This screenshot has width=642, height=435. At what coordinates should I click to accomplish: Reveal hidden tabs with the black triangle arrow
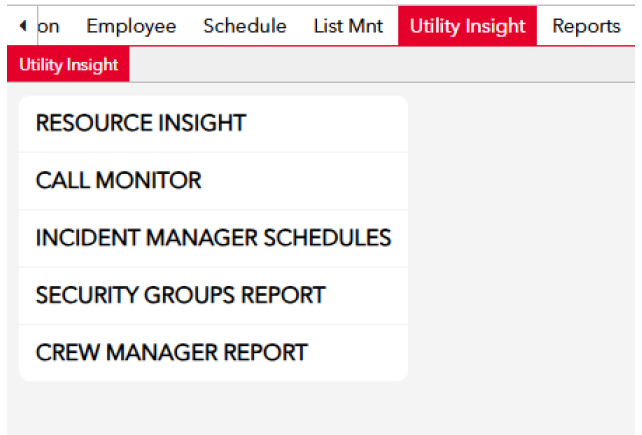click(x=23, y=26)
